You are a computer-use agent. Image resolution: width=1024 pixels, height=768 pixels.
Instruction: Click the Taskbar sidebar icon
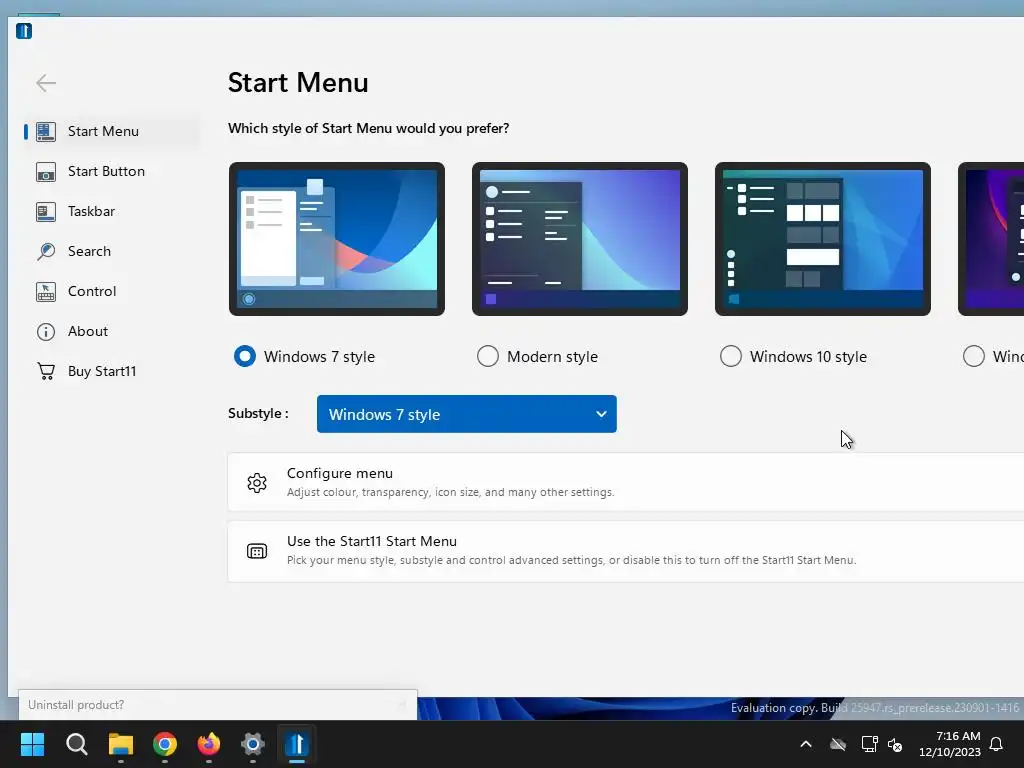(x=46, y=212)
